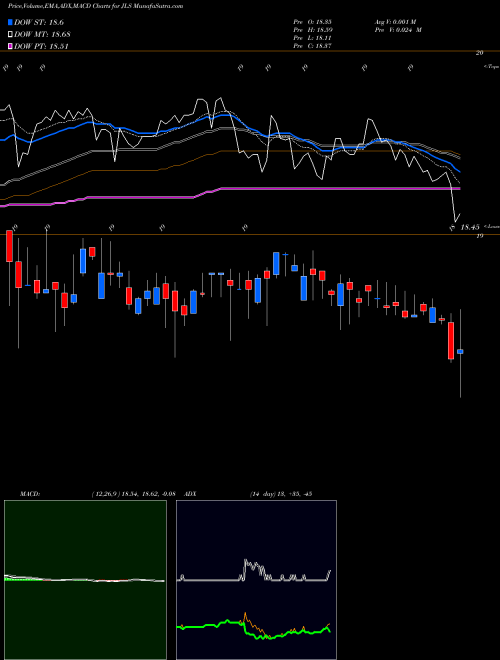
Task: Click the 'Pre C: 18.37' value
Action: point(314,46)
